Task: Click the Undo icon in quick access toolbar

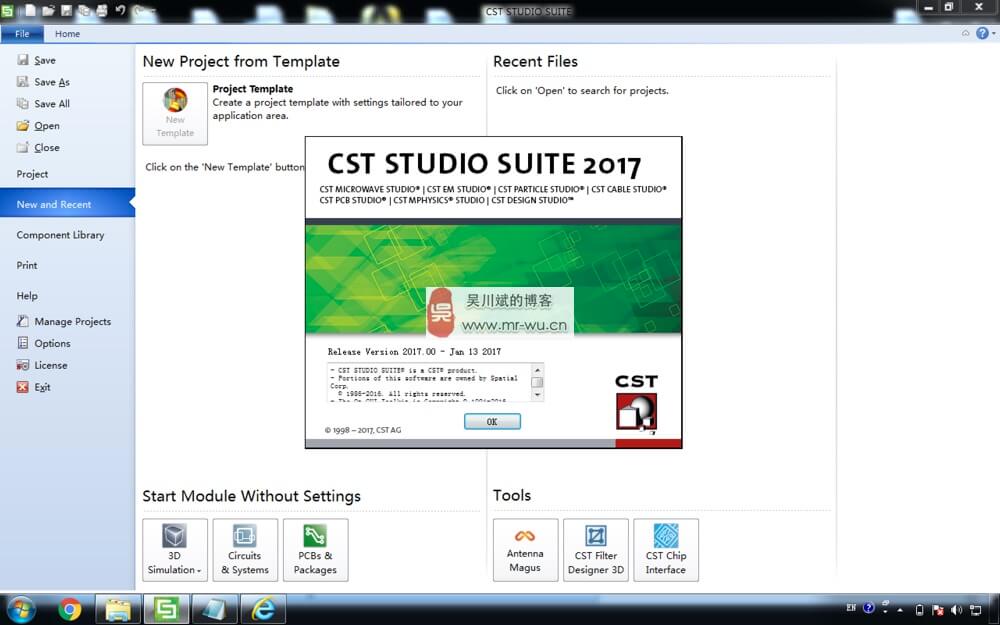Action: point(120,10)
